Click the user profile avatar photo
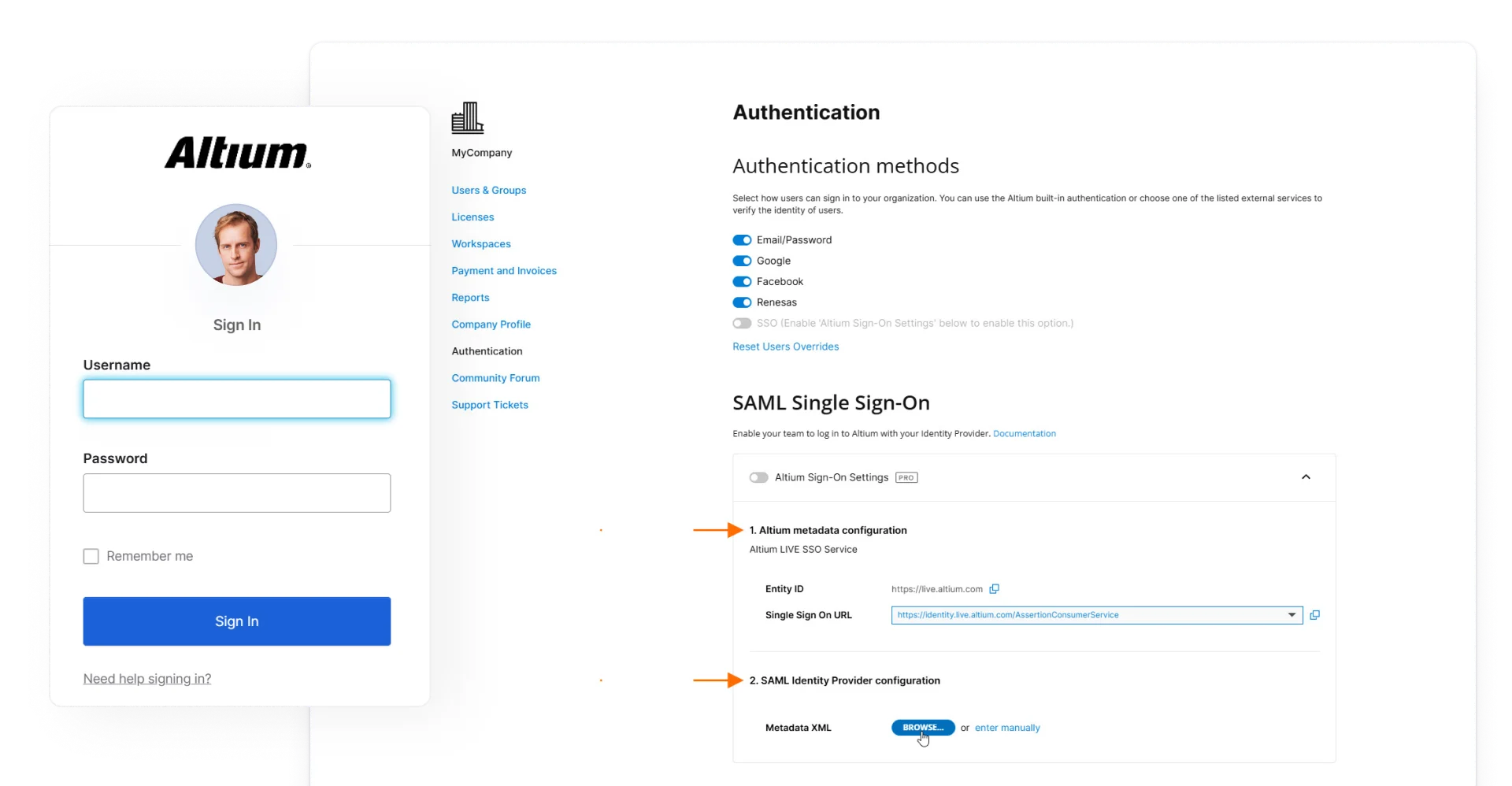Screen dimensions: 1512x786 pyautogui.click(x=236, y=245)
